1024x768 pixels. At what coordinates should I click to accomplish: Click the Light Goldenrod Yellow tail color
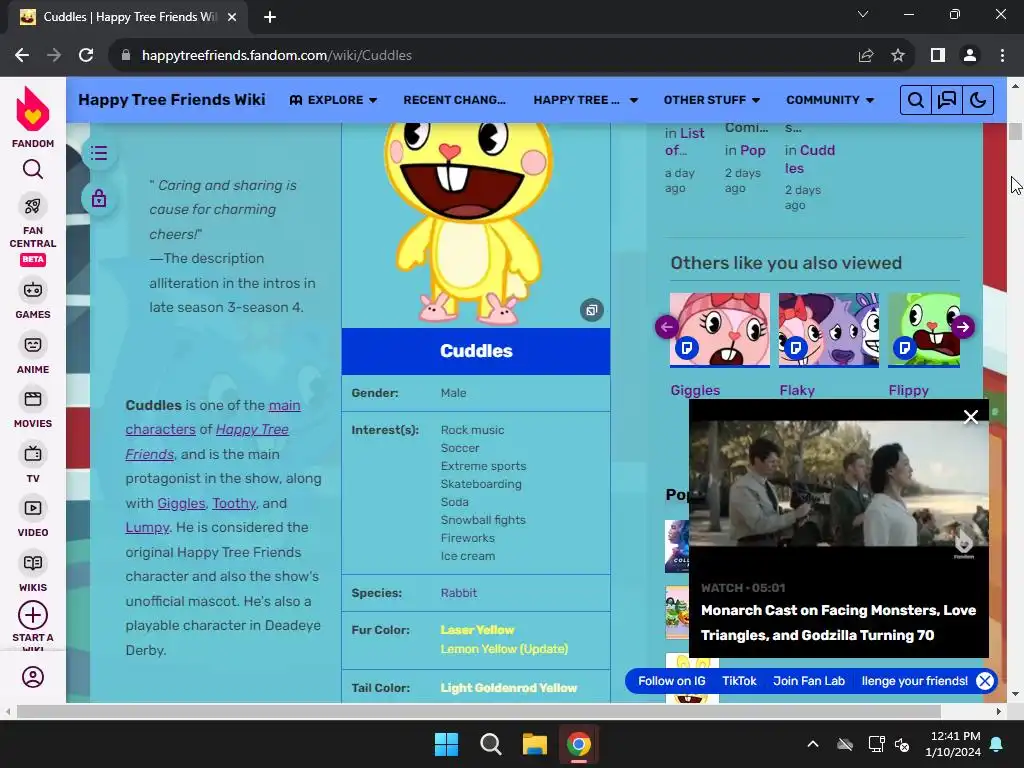pos(509,688)
